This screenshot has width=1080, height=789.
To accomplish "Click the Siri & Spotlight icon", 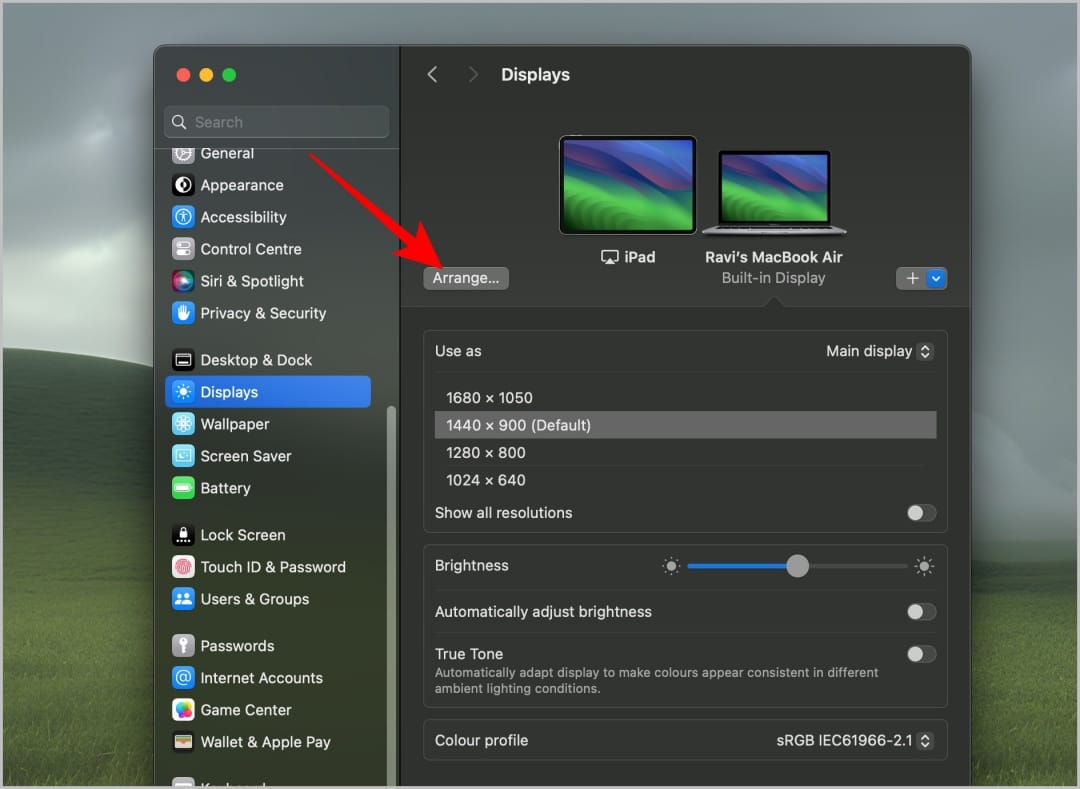I will click(183, 281).
